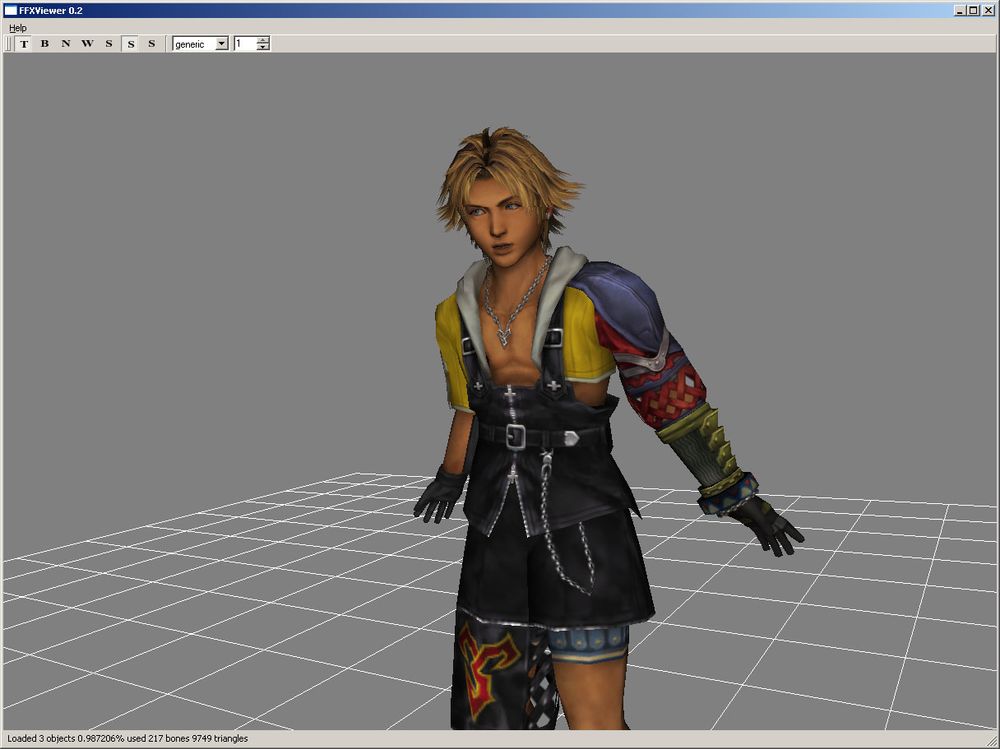The image size is (1000, 749).
Task: Toggle the T toolbar button
Action: 24,44
